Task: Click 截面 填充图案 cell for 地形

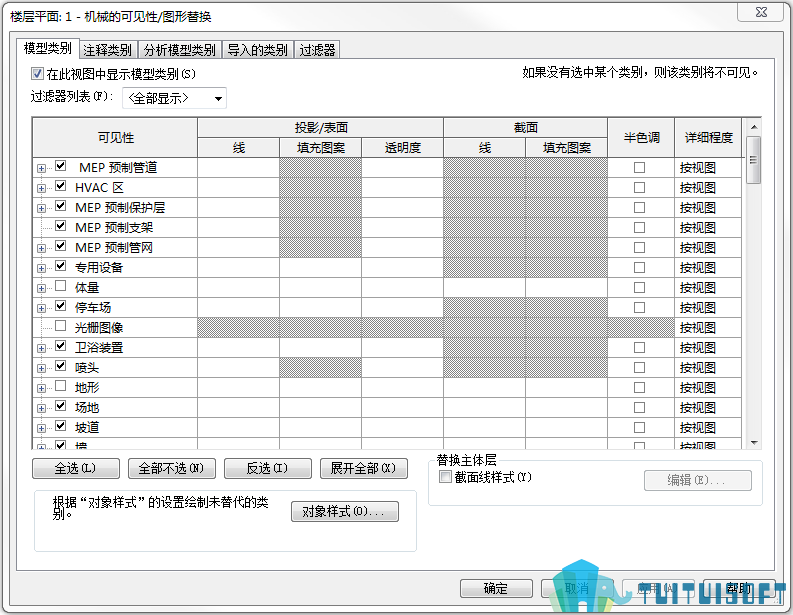Action: point(566,388)
